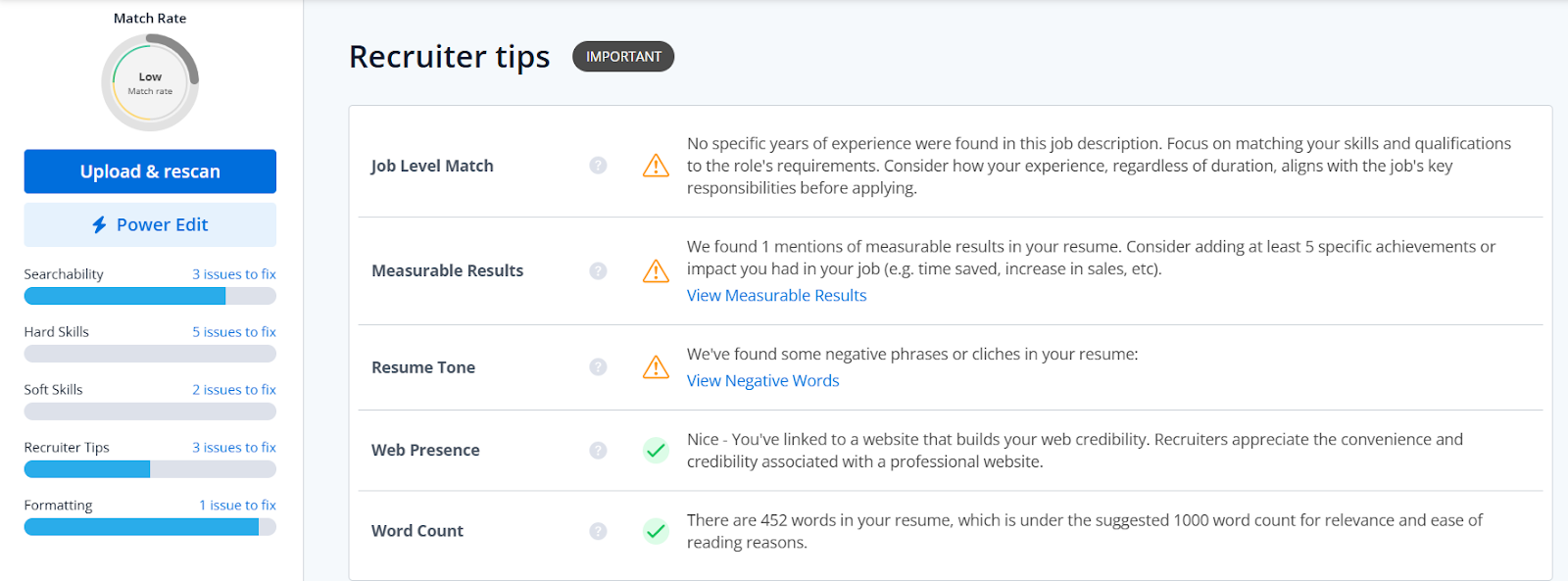Click green checkmark in Word Count row
This screenshot has height=581, width=1568.
coord(656,531)
